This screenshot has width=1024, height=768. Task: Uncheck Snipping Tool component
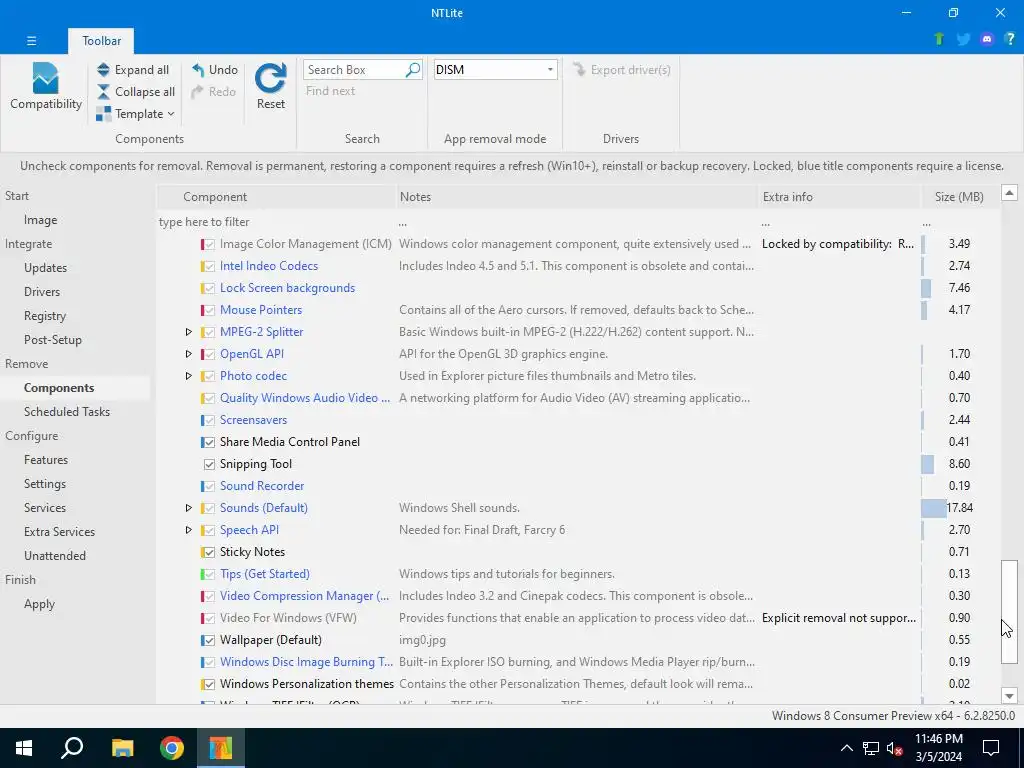coord(209,464)
